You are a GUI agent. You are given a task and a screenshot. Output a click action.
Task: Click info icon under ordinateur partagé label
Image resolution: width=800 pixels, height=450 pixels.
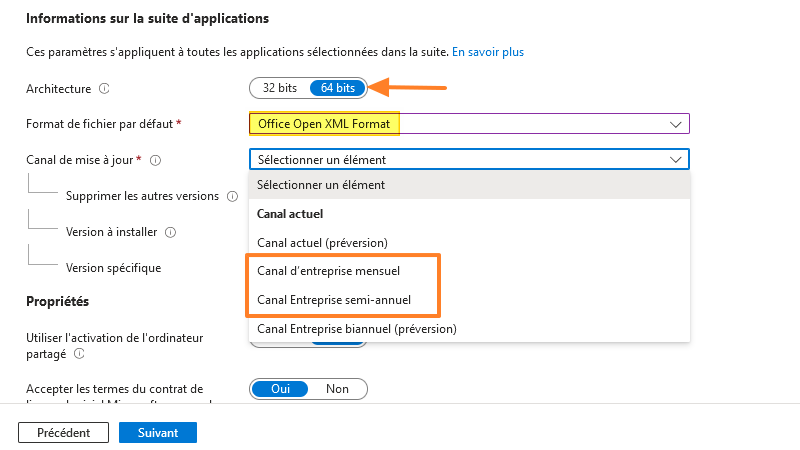[x=79, y=353]
